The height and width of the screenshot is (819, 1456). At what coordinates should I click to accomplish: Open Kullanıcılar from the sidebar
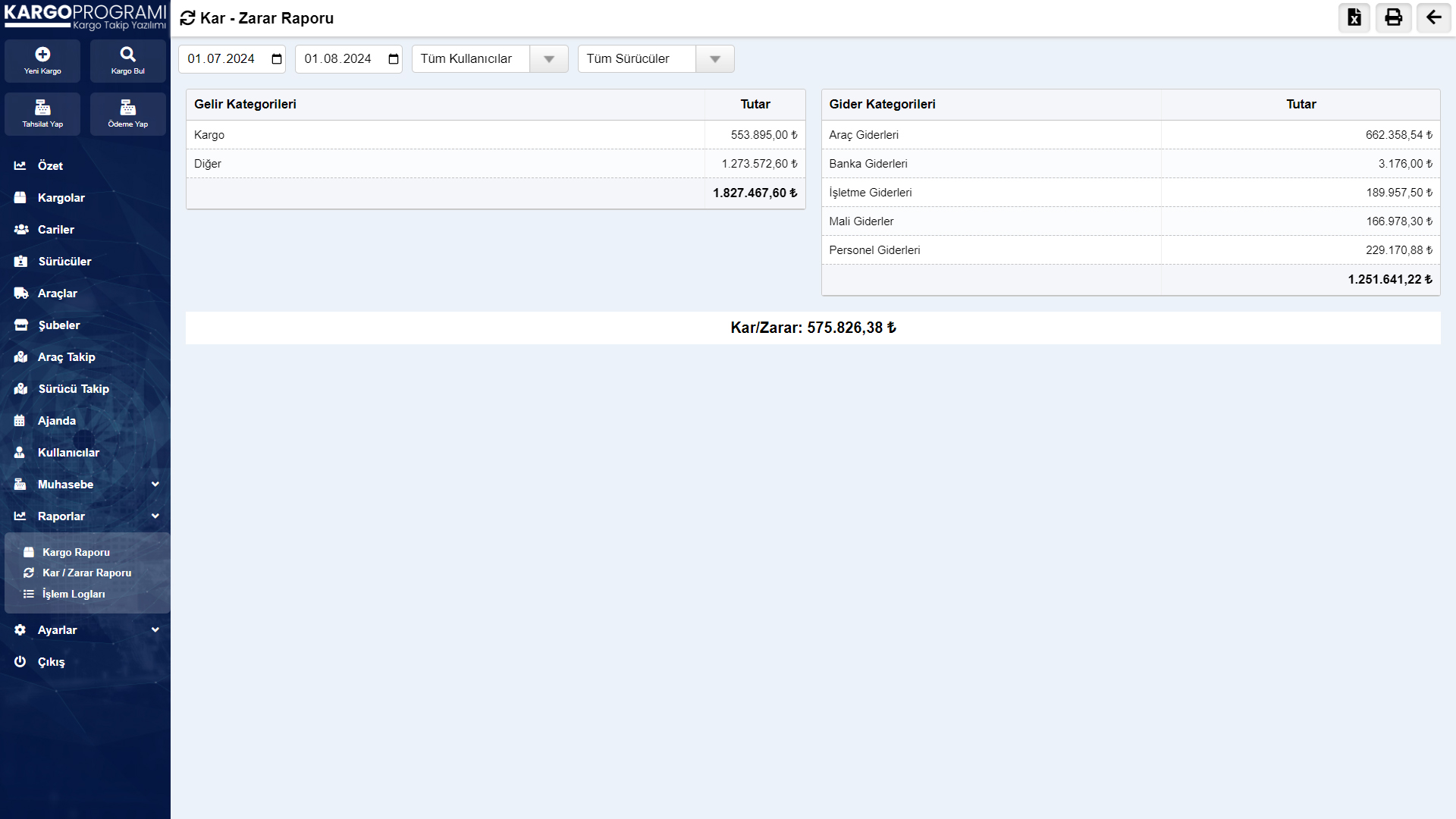[x=68, y=452]
